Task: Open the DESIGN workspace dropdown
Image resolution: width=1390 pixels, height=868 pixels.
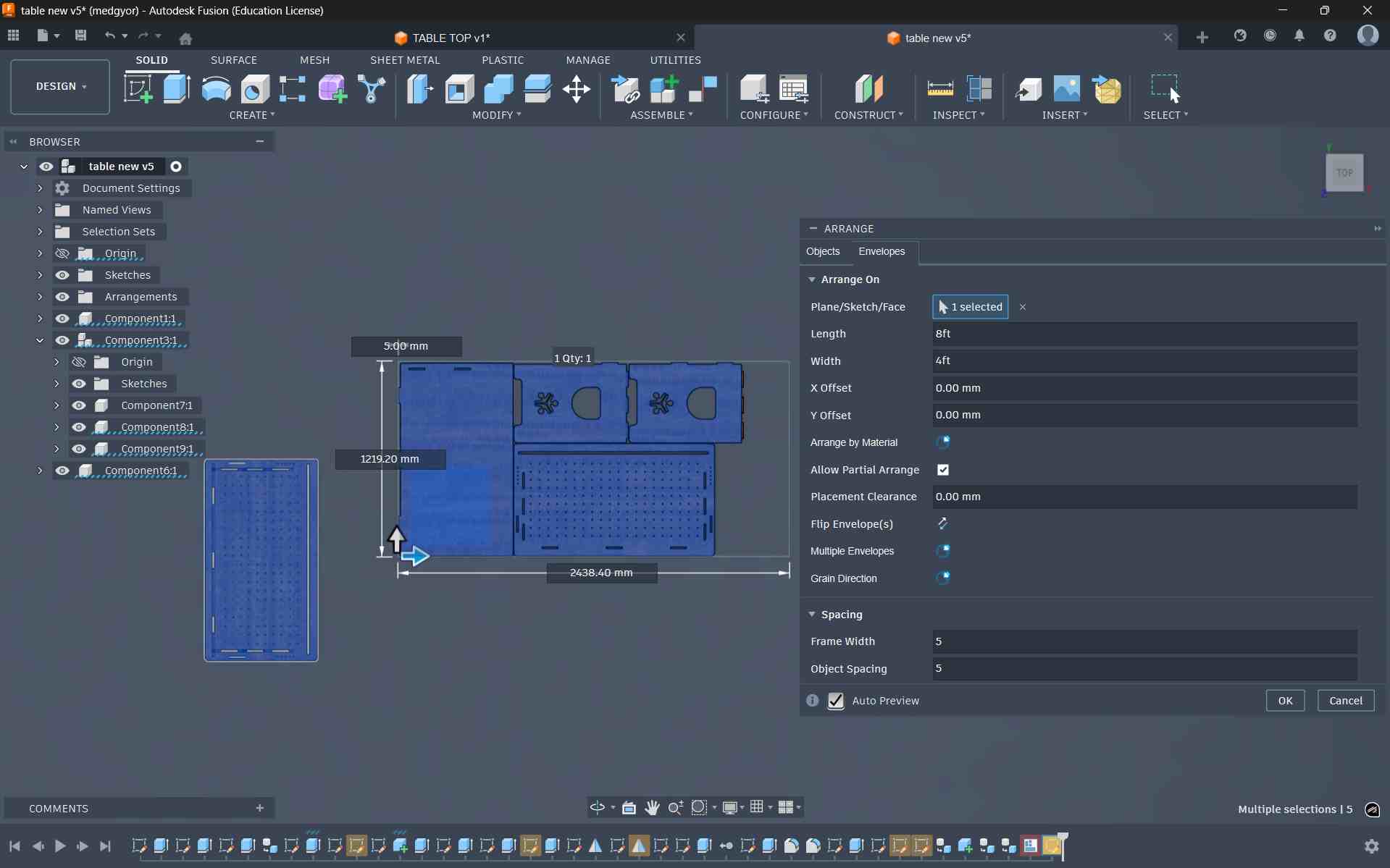Action: pos(60,87)
